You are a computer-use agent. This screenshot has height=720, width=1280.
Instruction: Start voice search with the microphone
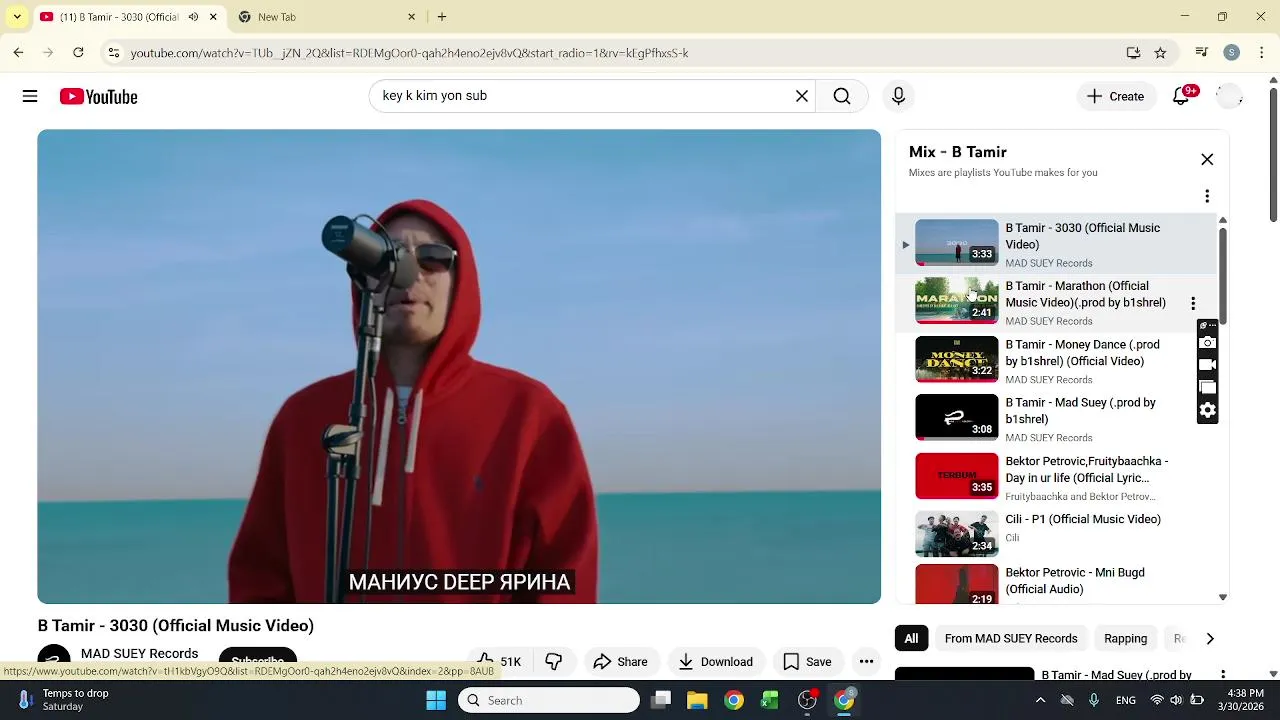(898, 96)
